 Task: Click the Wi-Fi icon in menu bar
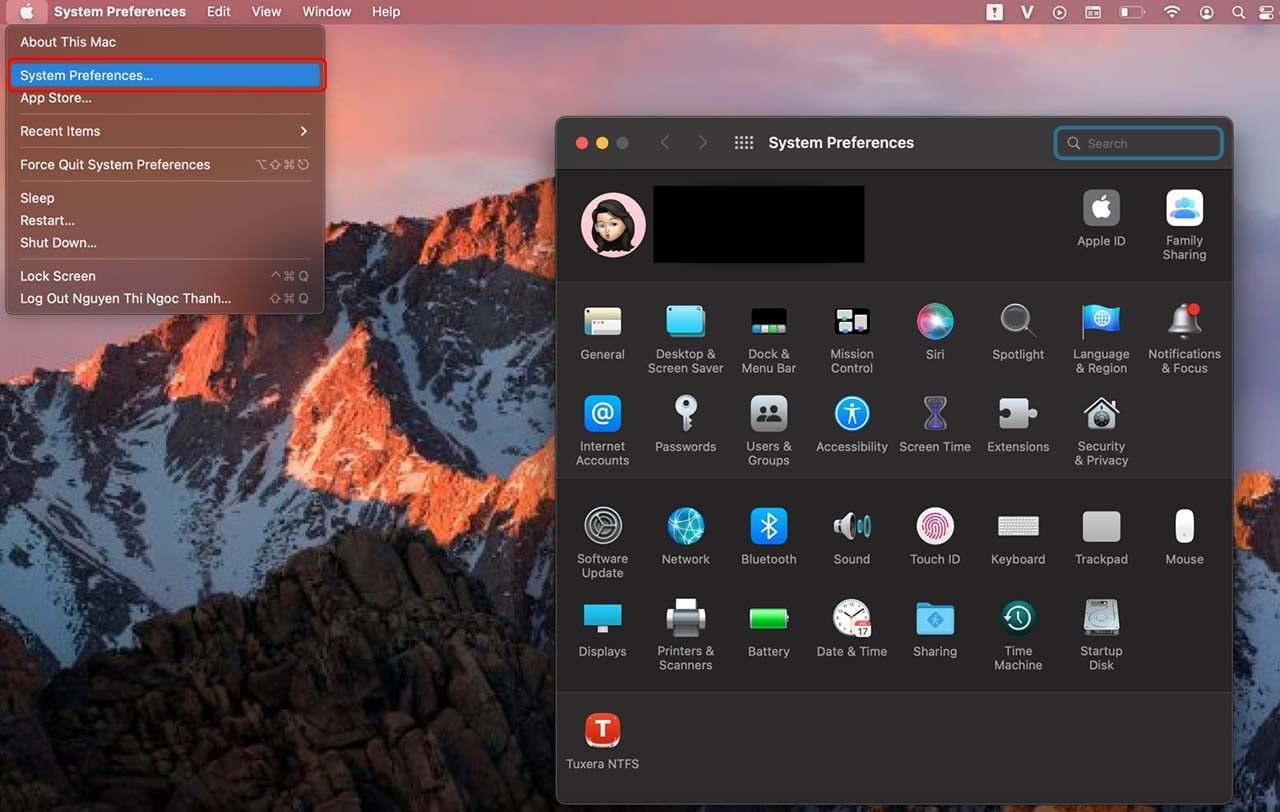coord(1171,12)
